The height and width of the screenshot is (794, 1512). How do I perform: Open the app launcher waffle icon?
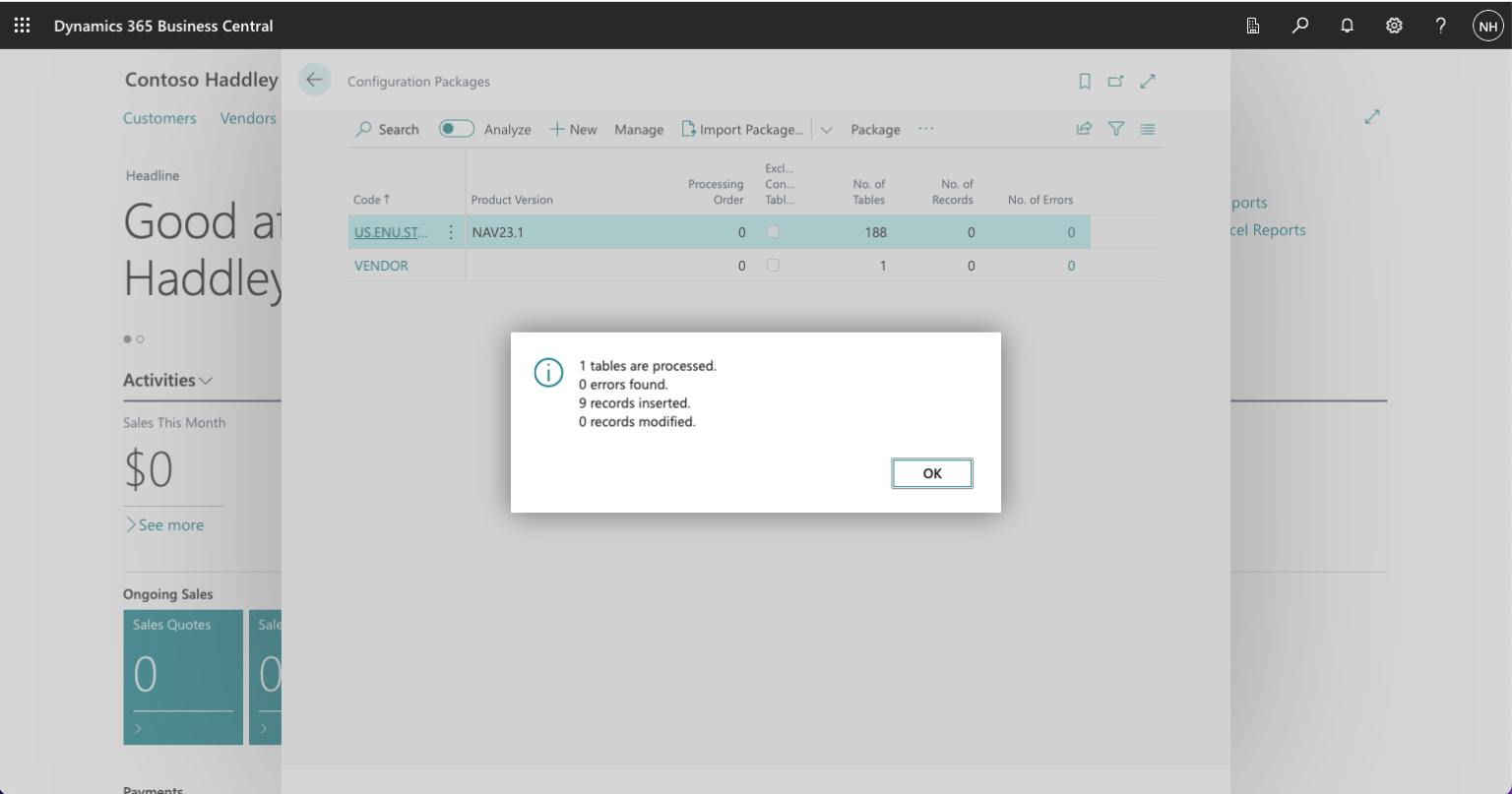22,26
